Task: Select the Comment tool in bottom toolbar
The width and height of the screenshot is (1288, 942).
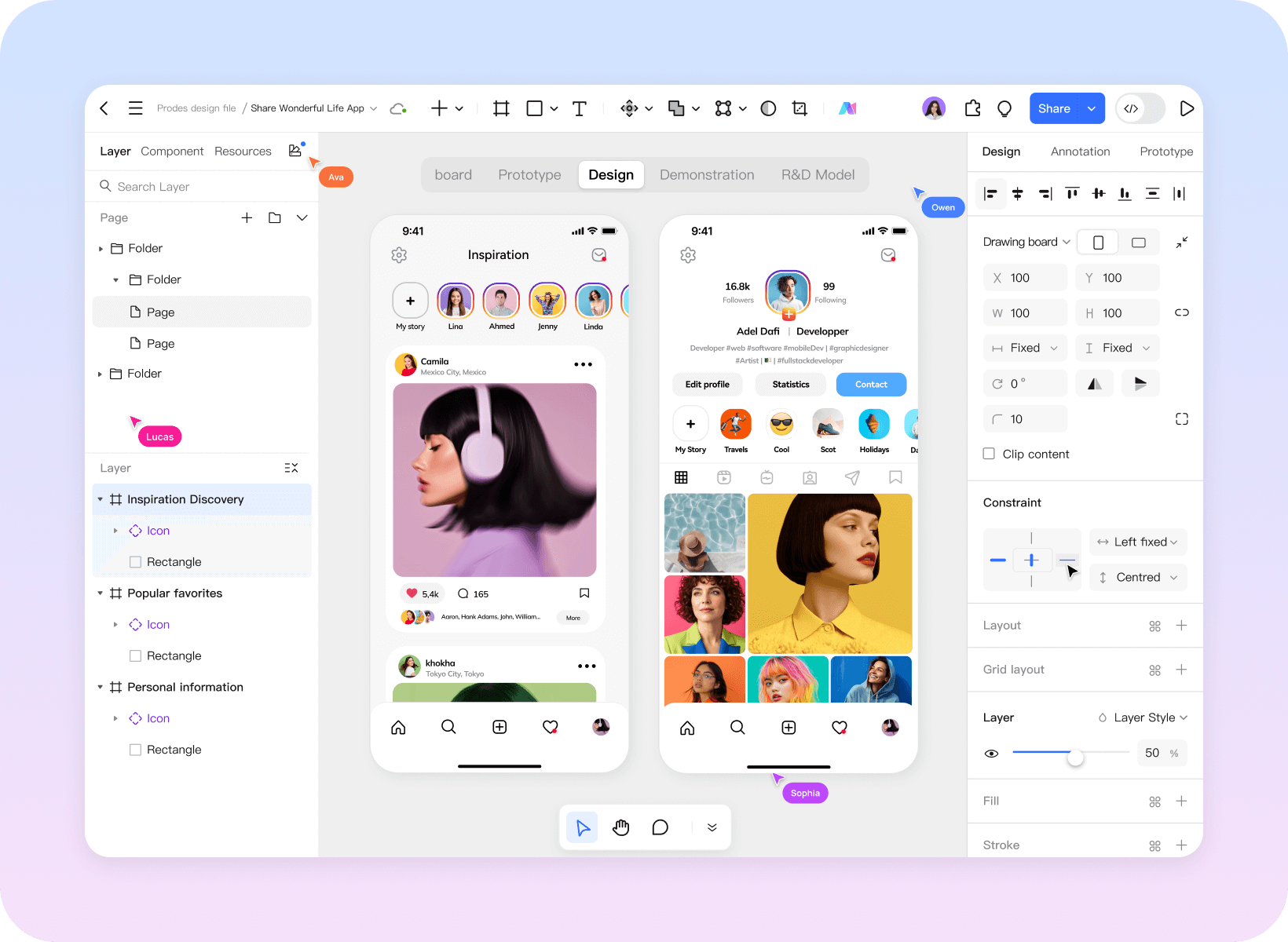Action: (660, 827)
